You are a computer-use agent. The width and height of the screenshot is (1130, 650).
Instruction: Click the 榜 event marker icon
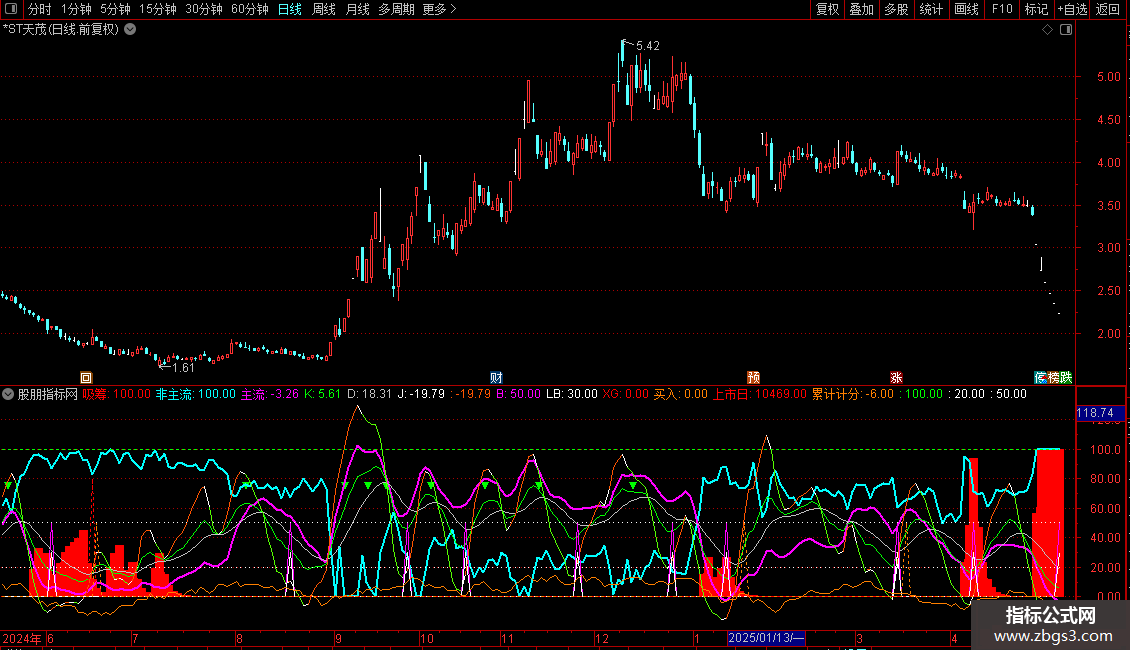pyautogui.click(x=1054, y=378)
